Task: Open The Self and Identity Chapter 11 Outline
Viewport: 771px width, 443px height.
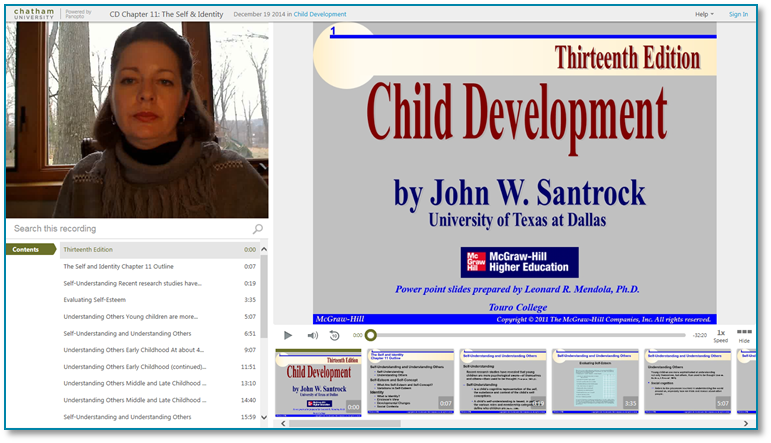Action: 159,266
